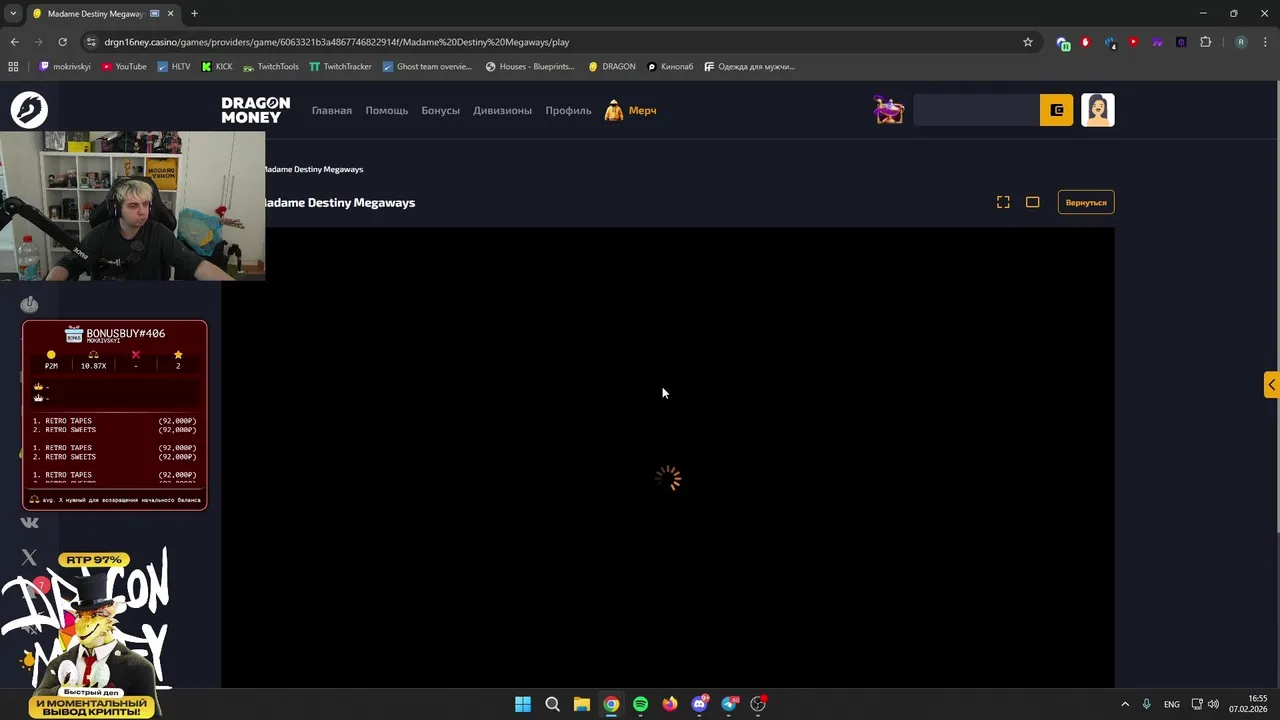Open the X social link
The width and height of the screenshot is (1280, 720).
(29, 557)
